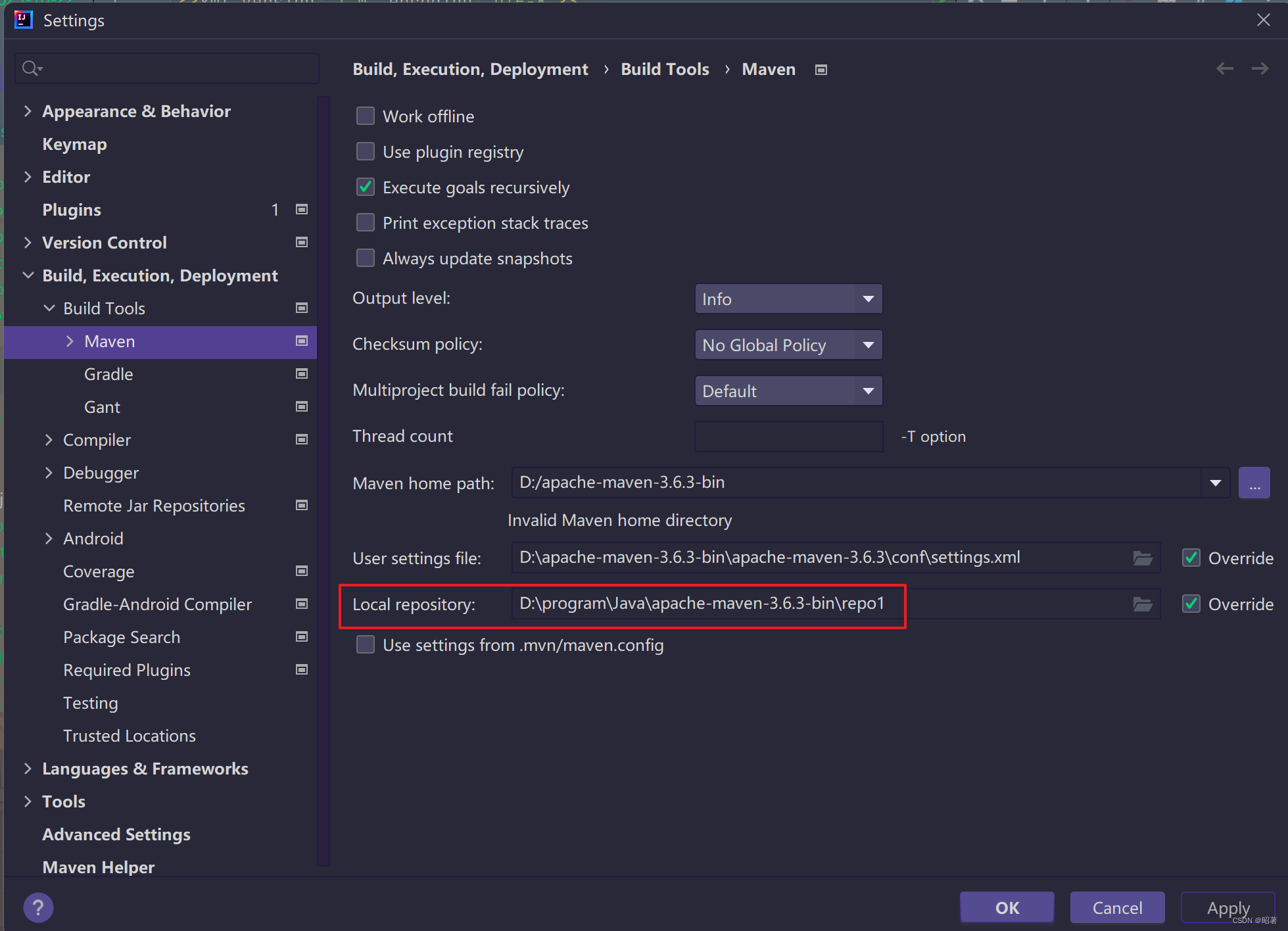The image size is (1288, 931).
Task: Expand the Editor section
Action: click(28, 177)
